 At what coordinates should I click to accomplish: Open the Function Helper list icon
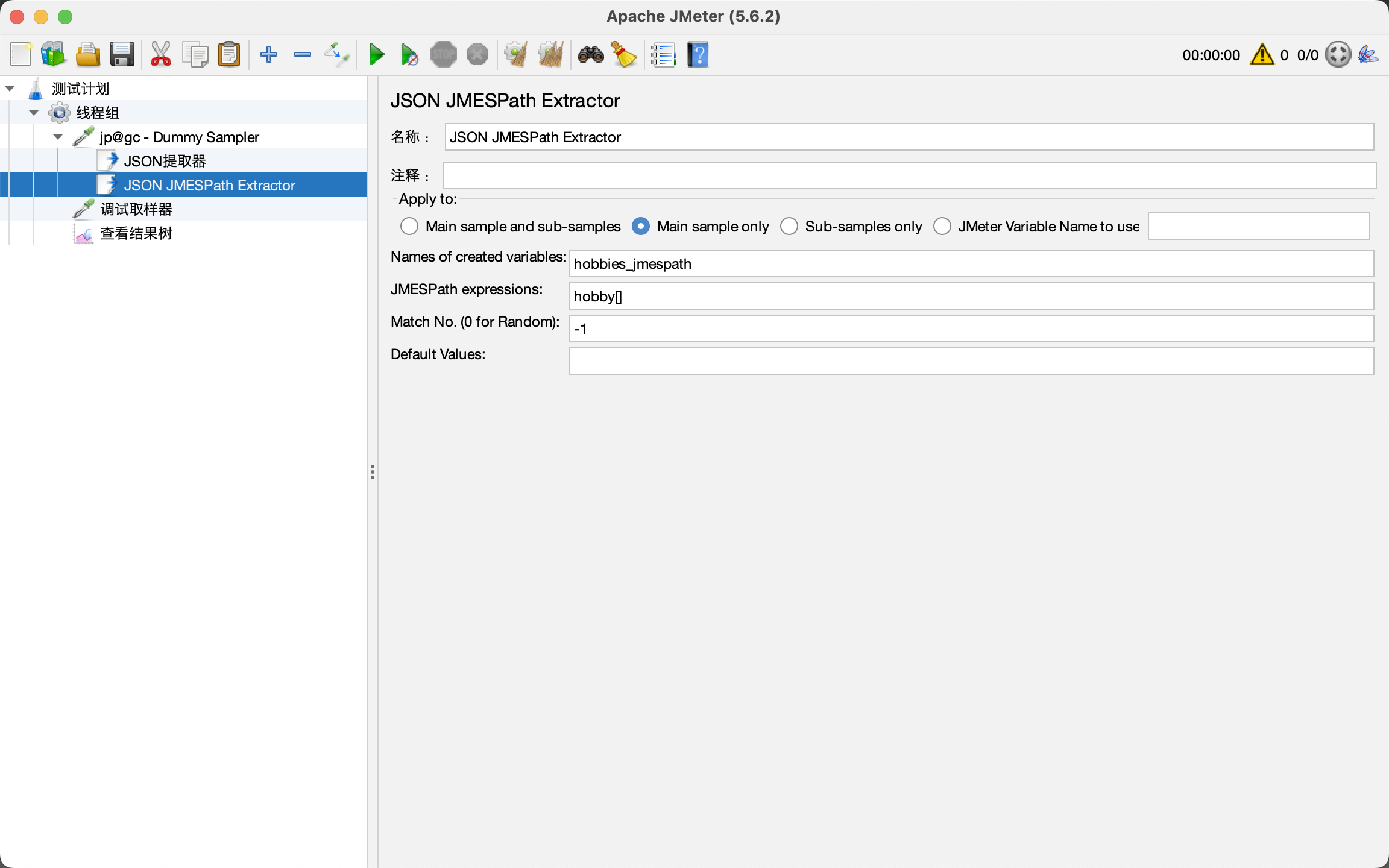664,55
